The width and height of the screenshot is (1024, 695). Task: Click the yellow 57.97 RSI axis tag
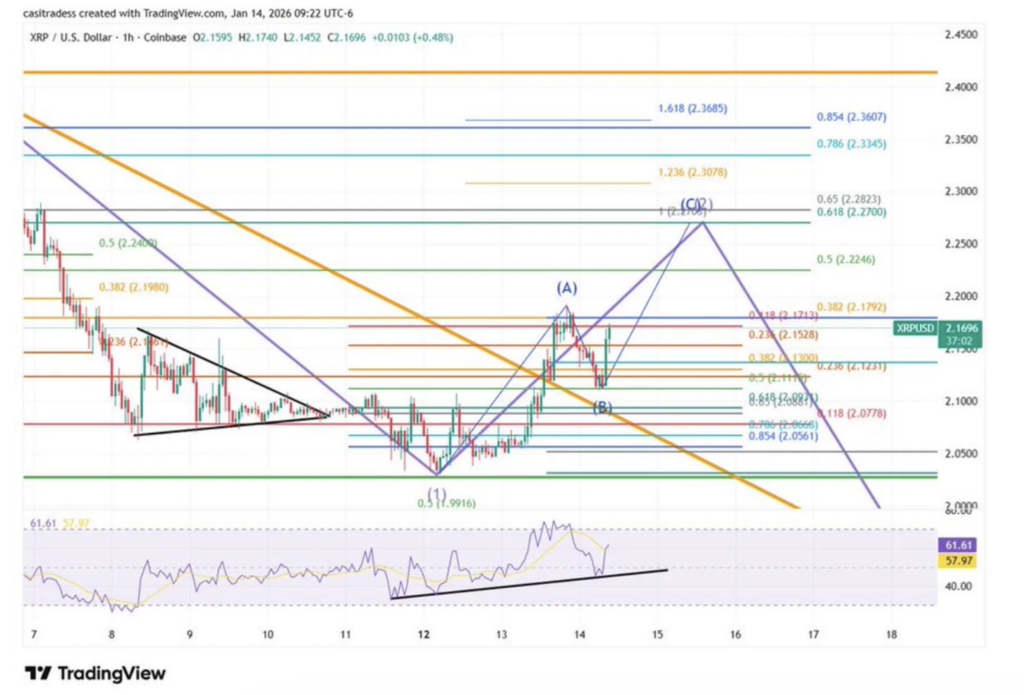[956, 561]
